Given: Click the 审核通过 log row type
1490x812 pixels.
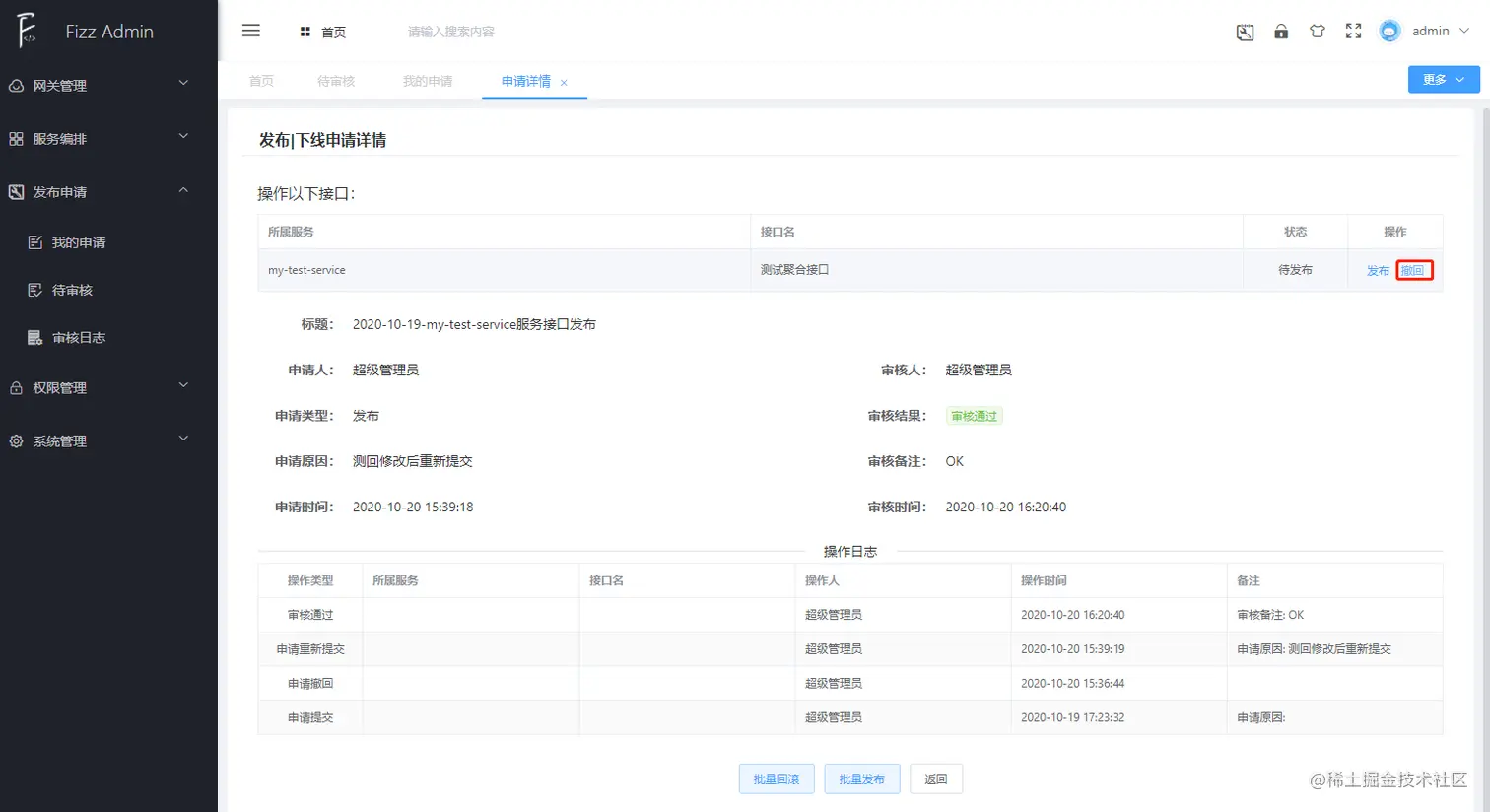Looking at the screenshot, I should tap(310, 615).
